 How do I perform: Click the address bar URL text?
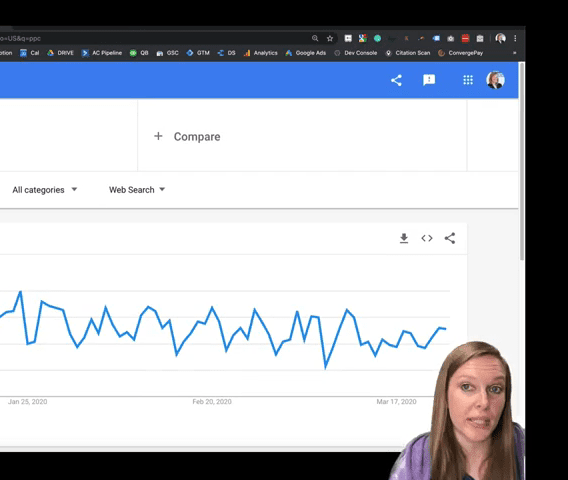coord(20,38)
